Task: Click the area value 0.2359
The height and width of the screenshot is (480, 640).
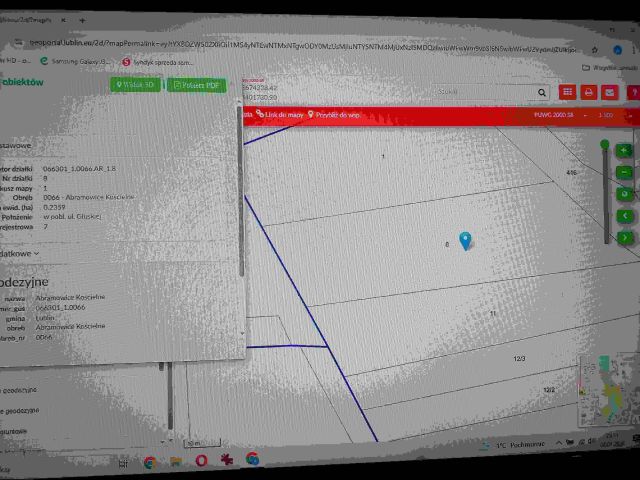Action: point(54,207)
